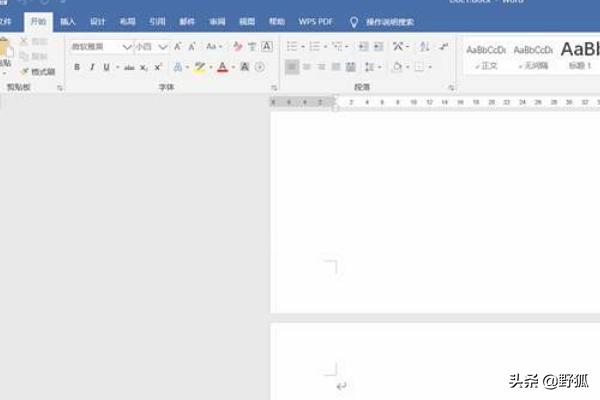The image size is (600, 400).
Task: Click the Shrink Font icon
Action: point(192,47)
